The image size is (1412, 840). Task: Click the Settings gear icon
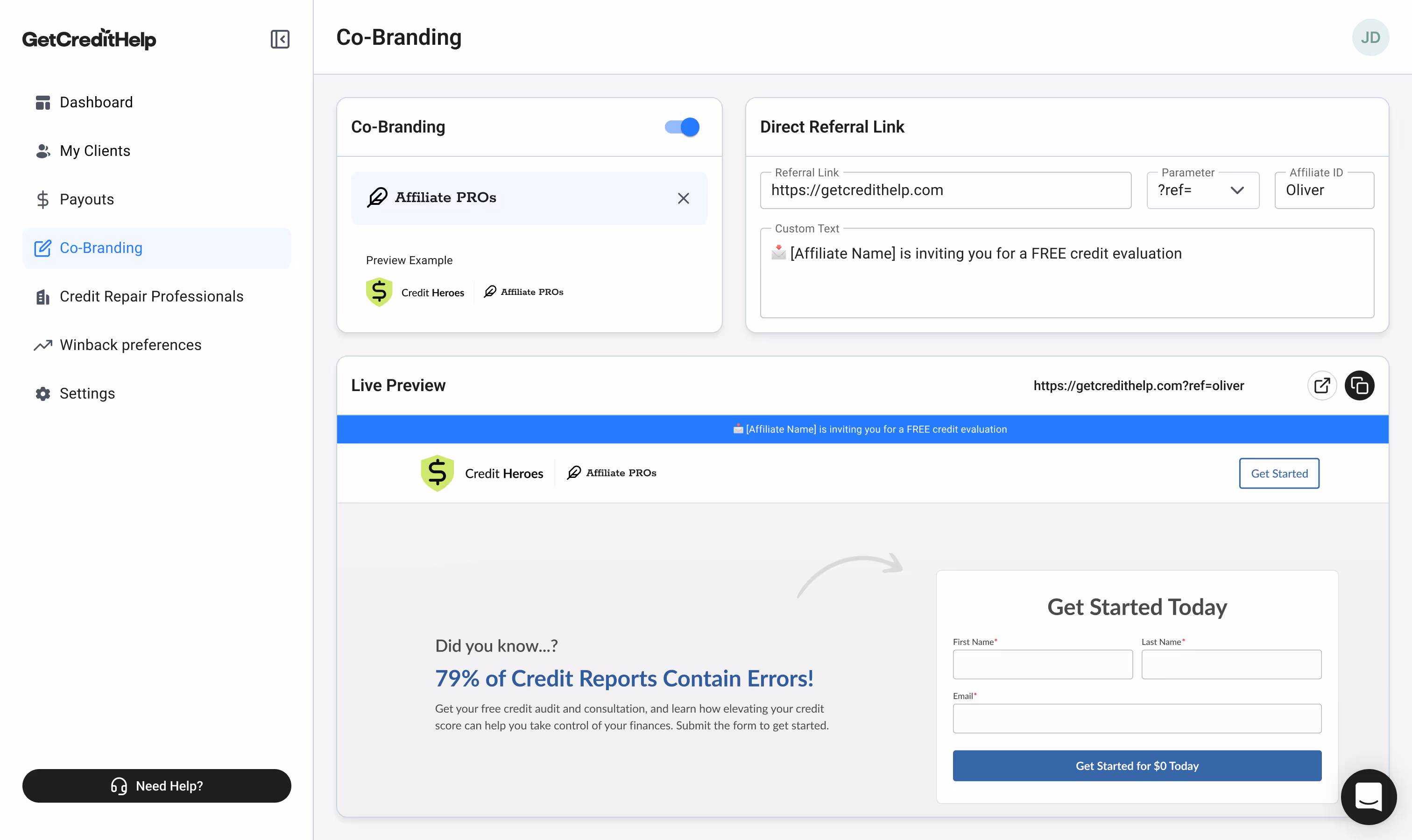click(43, 393)
